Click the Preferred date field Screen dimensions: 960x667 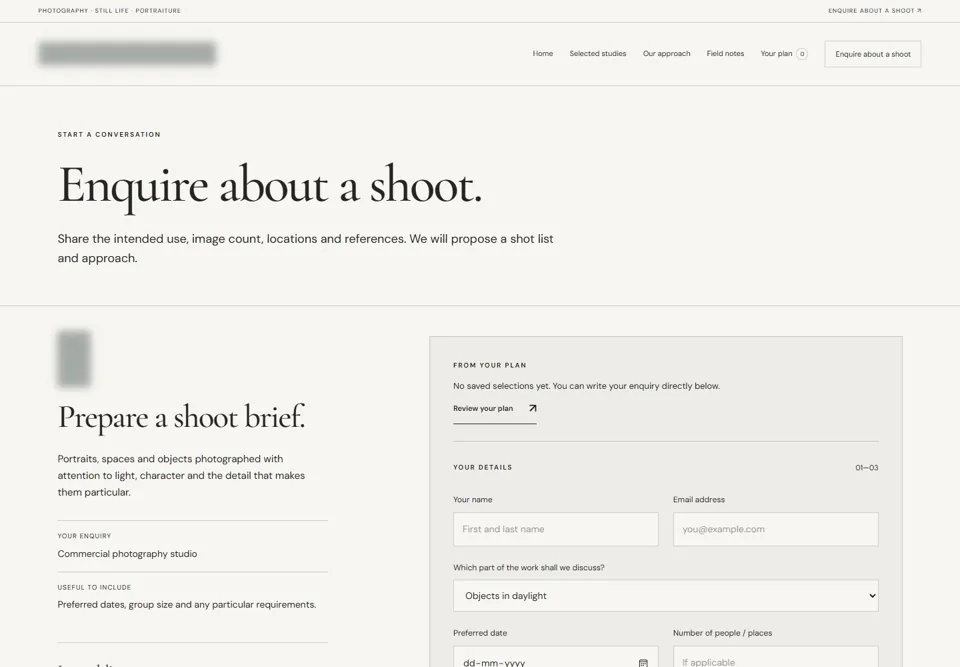pyautogui.click(x=555, y=657)
